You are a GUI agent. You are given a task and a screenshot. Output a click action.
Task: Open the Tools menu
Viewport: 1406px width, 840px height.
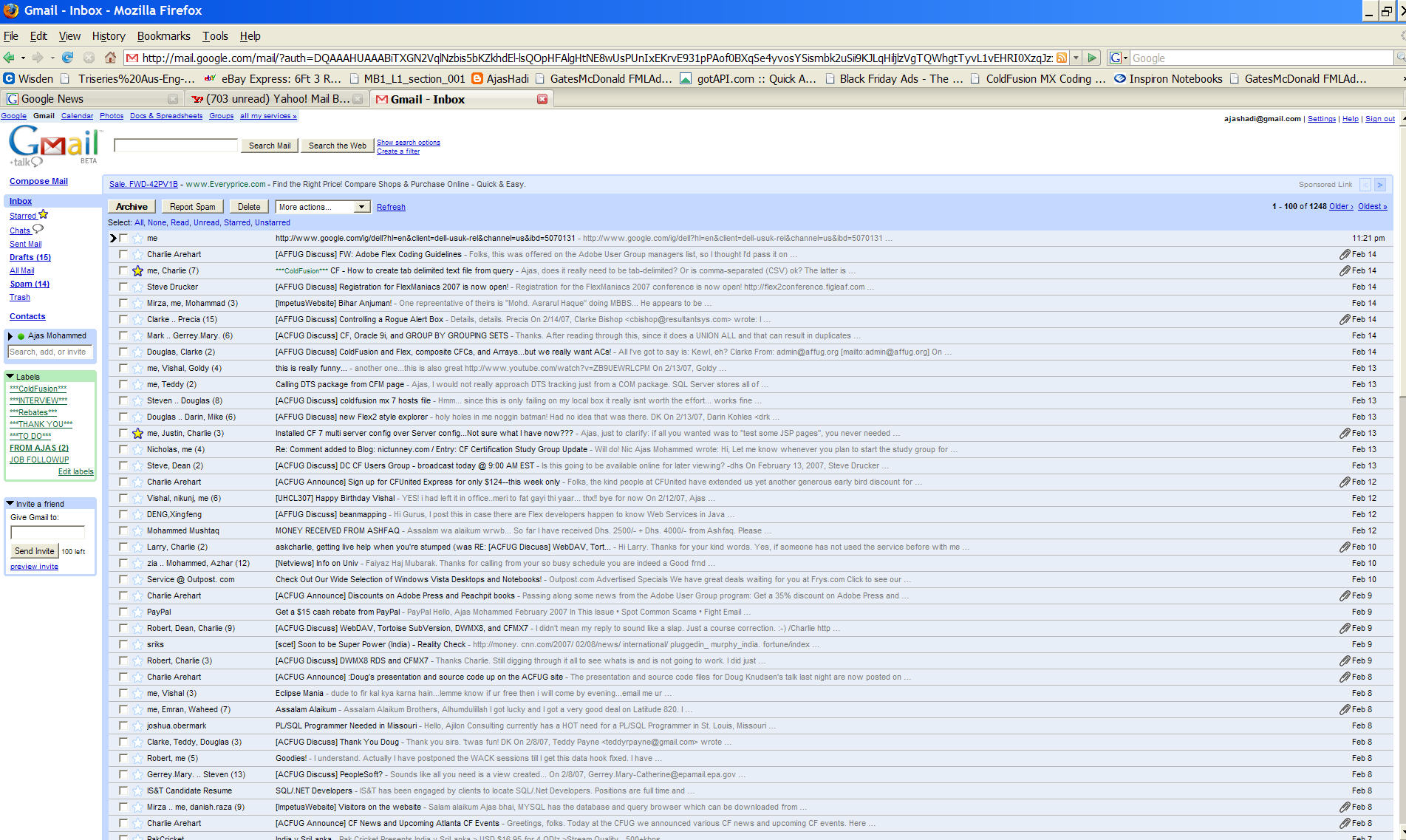[x=215, y=36]
